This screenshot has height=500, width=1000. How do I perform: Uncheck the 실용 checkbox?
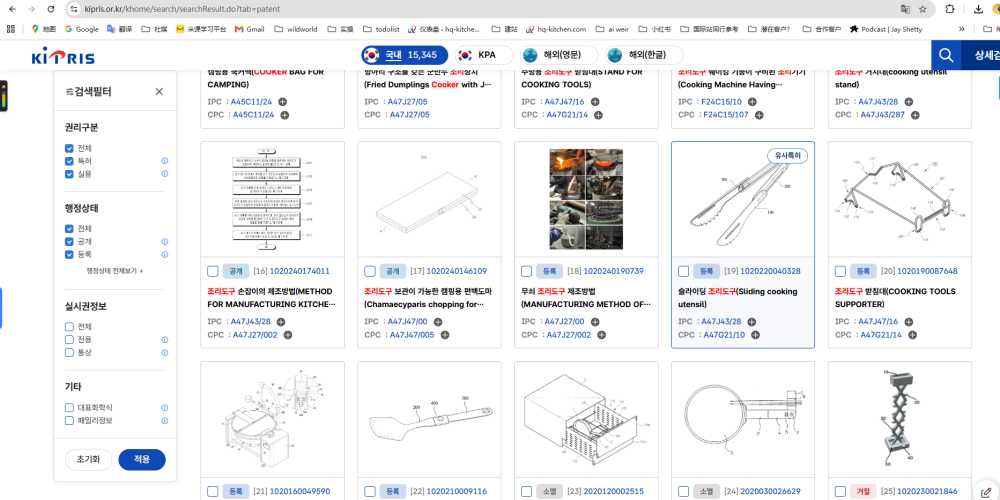pyautogui.click(x=69, y=173)
